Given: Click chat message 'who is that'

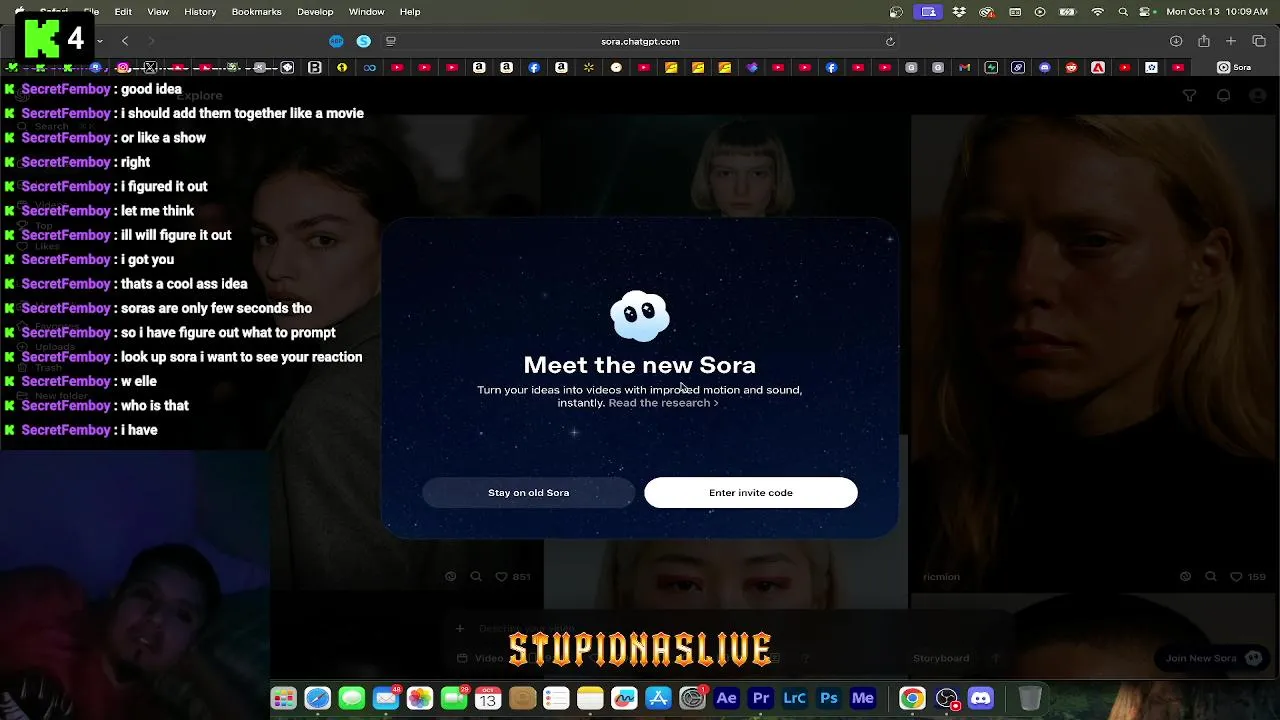Looking at the screenshot, I should [154, 405].
